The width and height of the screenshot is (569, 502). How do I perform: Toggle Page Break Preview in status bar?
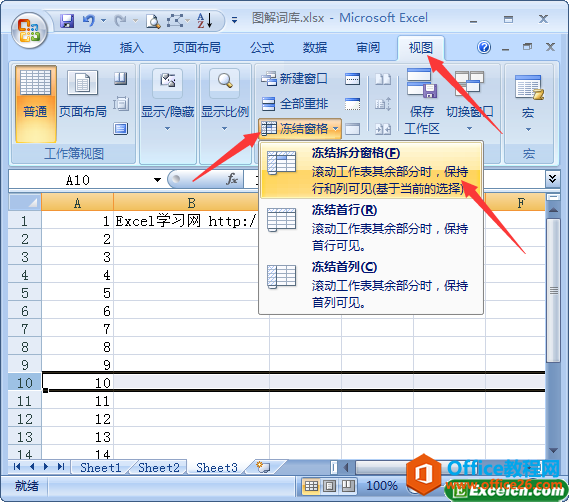point(348,485)
